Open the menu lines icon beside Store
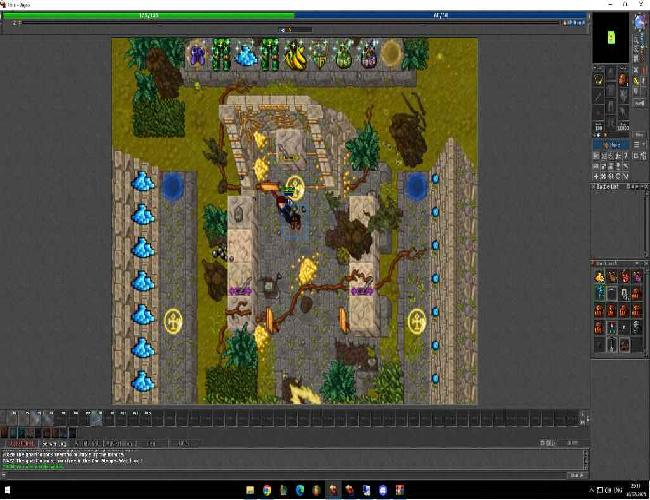The image size is (650, 500). click(x=636, y=145)
